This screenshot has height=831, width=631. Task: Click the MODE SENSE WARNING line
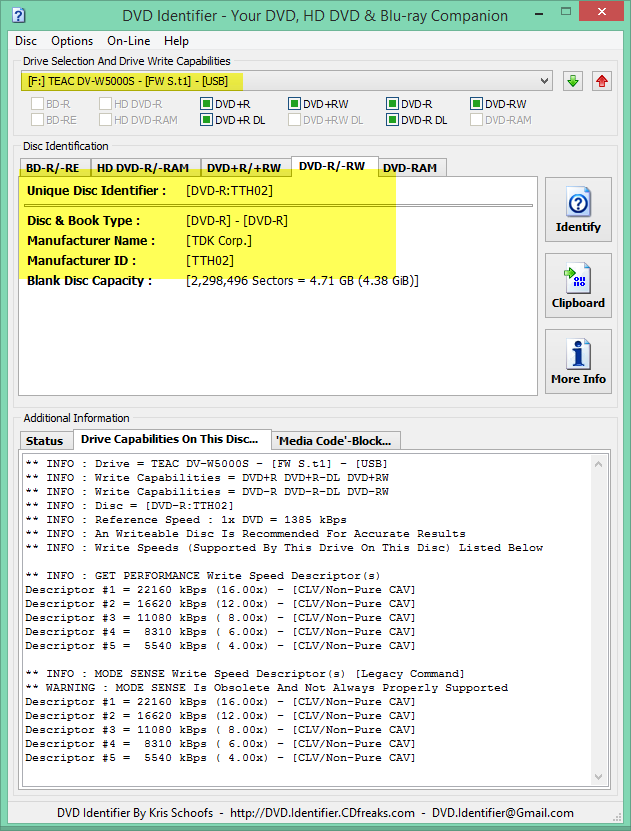point(266,687)
